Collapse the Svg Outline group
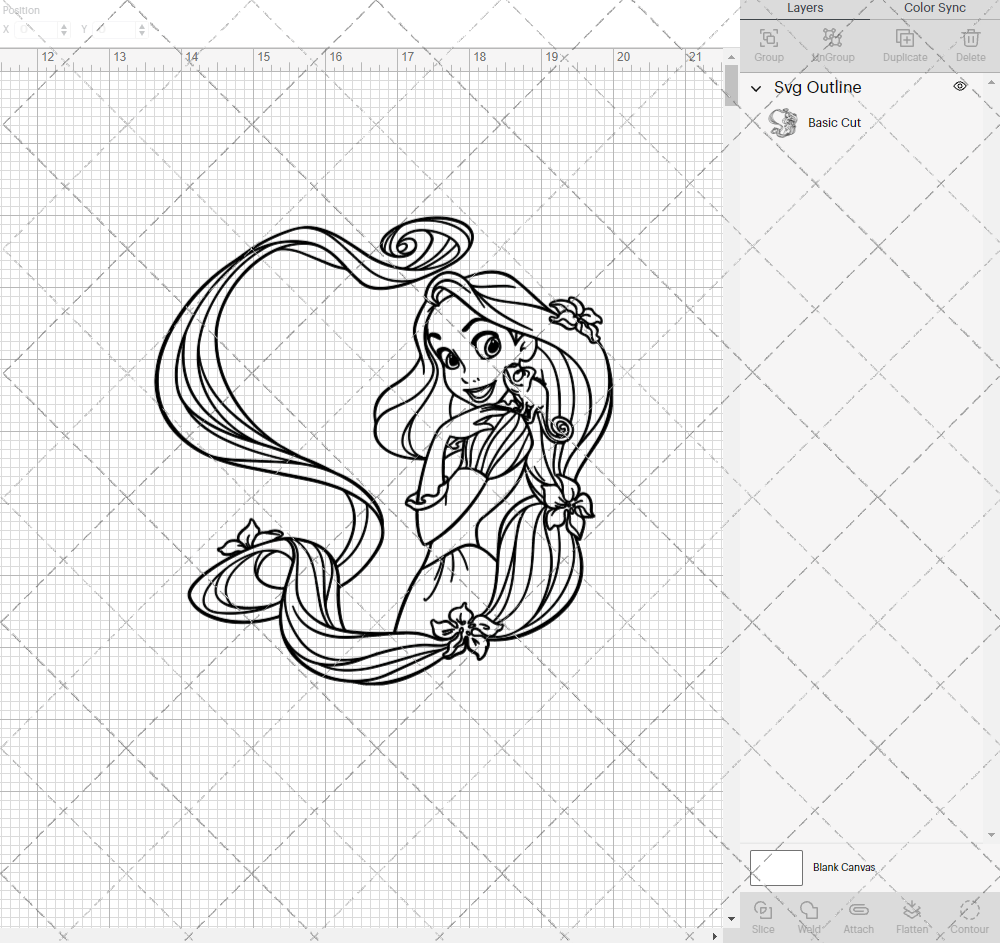The width and height of the screenshot is (1000, 943). (x=757, y=88)
